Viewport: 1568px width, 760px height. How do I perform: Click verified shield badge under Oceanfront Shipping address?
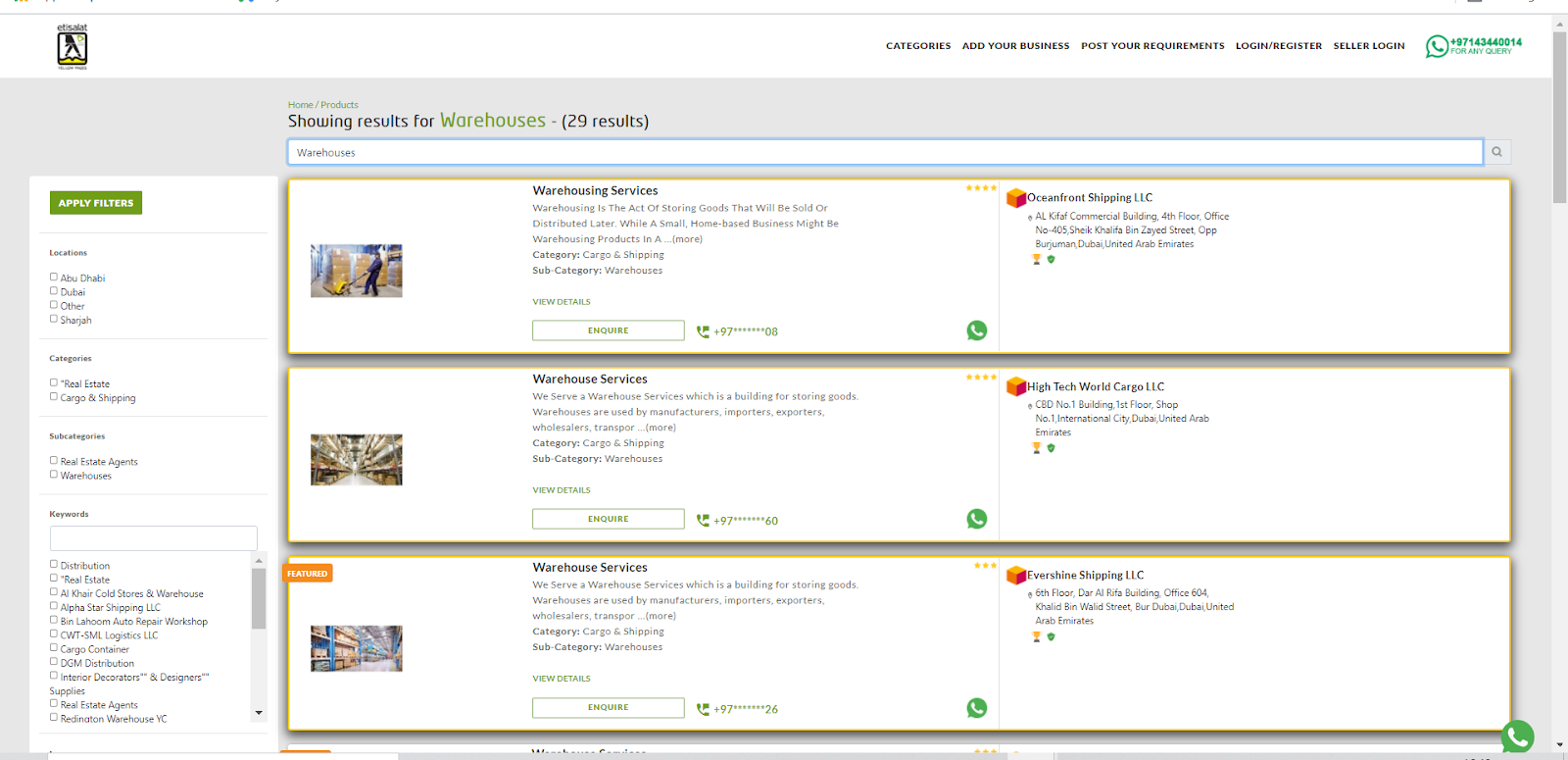1051,260
